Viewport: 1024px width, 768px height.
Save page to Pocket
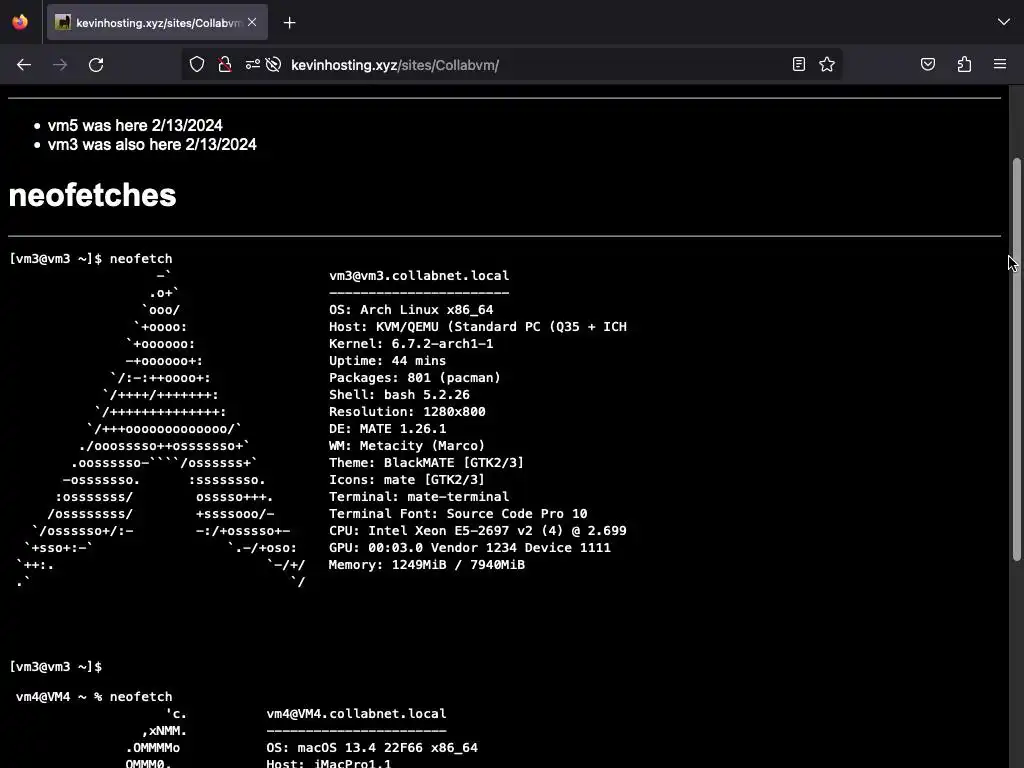[x=928, y=64]
